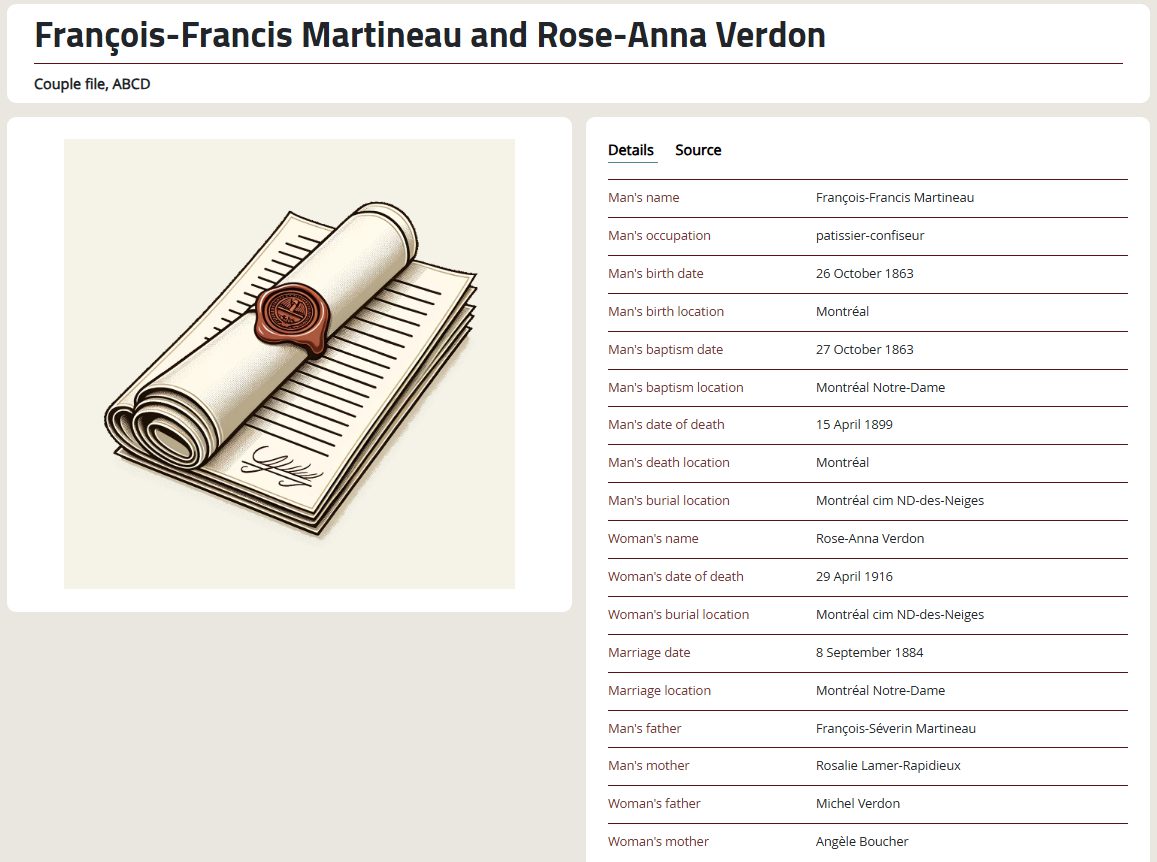Viewport: 1157px width, 862px height.
Task: Click the page title heading
Action: pyautogui.click(x=430, y=36)
